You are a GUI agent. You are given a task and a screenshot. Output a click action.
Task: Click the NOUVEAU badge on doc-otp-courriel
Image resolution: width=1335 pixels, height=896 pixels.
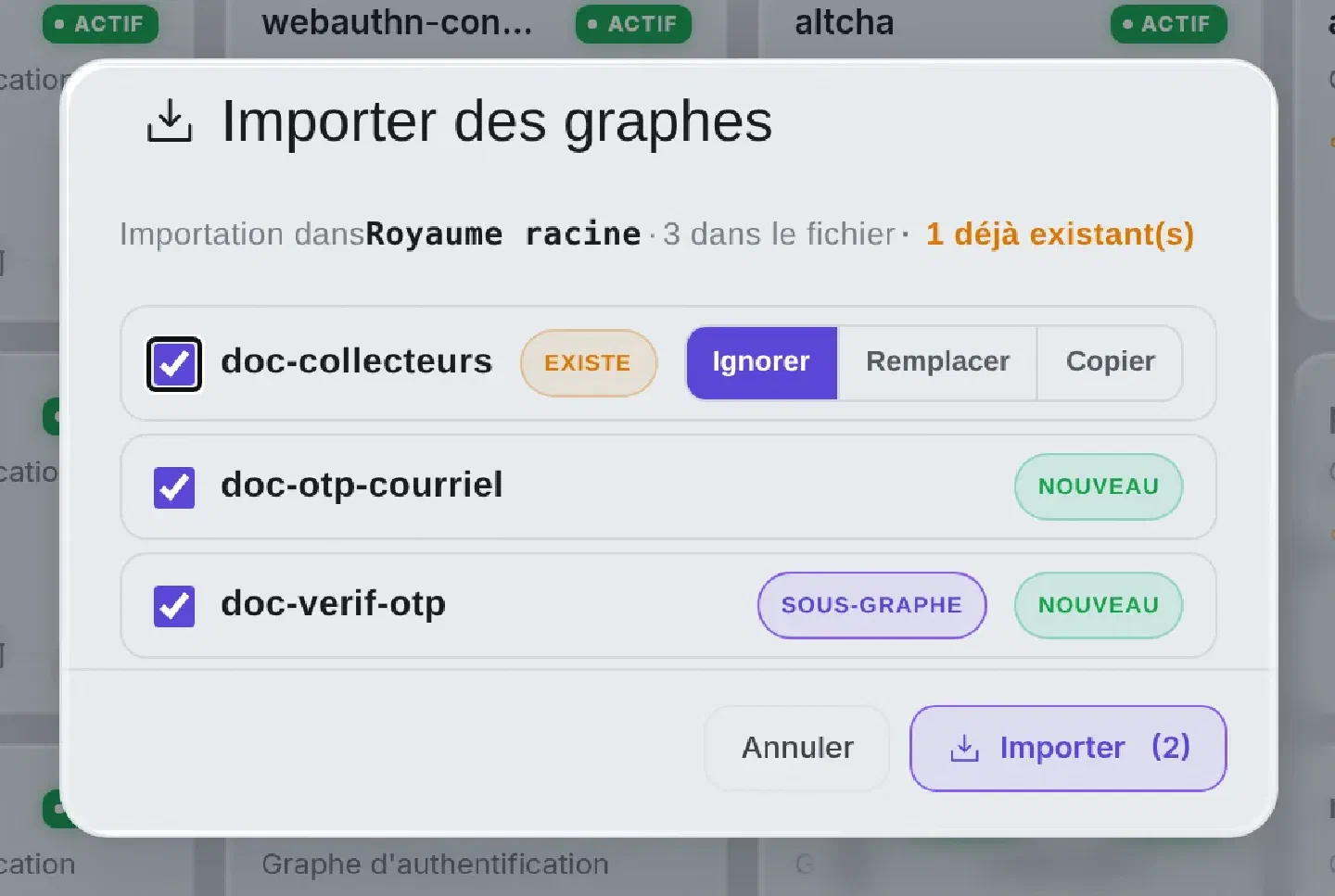coord(1099,486)
